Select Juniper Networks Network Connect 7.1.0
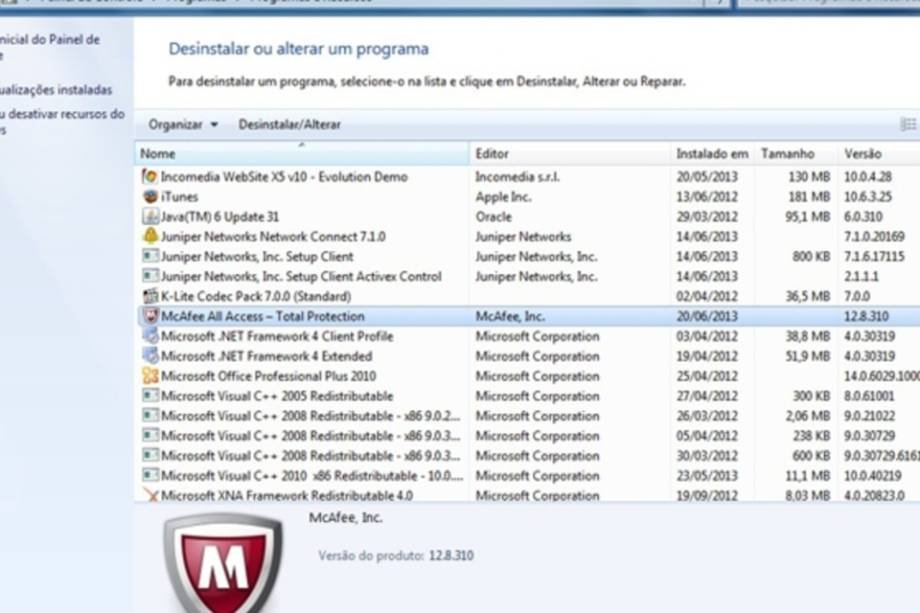This screenshot has height=613, width=920. tap(528, 236)
